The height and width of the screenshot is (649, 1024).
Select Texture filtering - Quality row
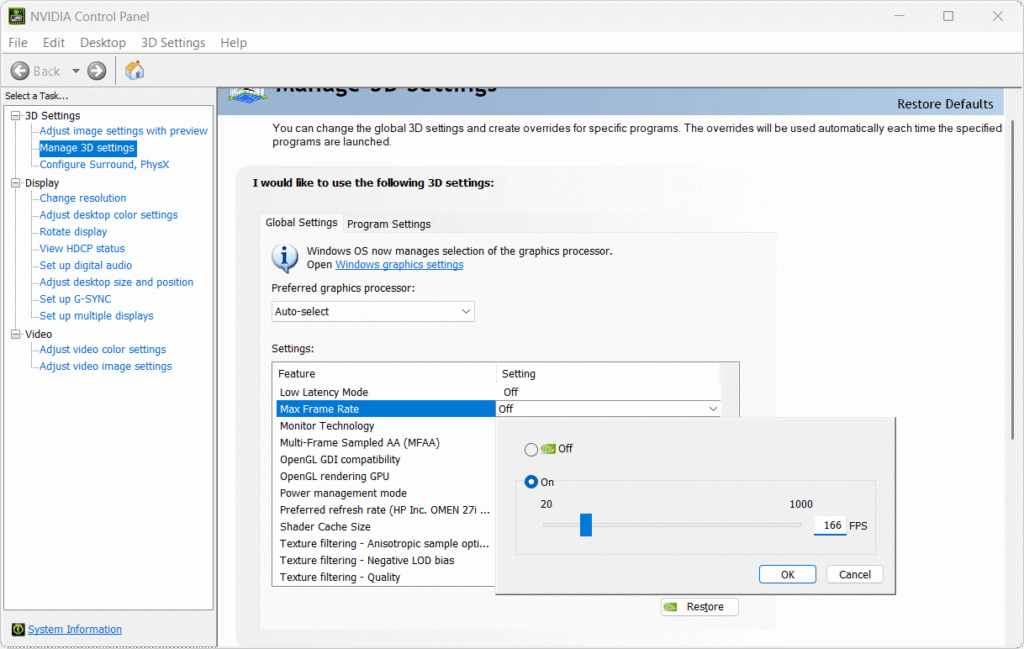tap(385, 577)
